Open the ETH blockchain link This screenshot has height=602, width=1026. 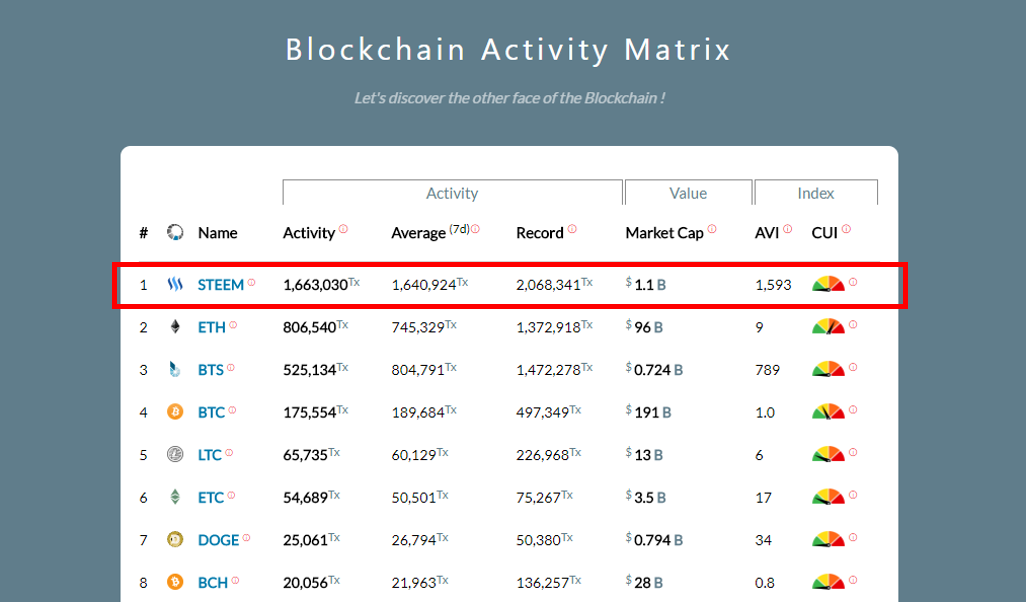[211, 328]
